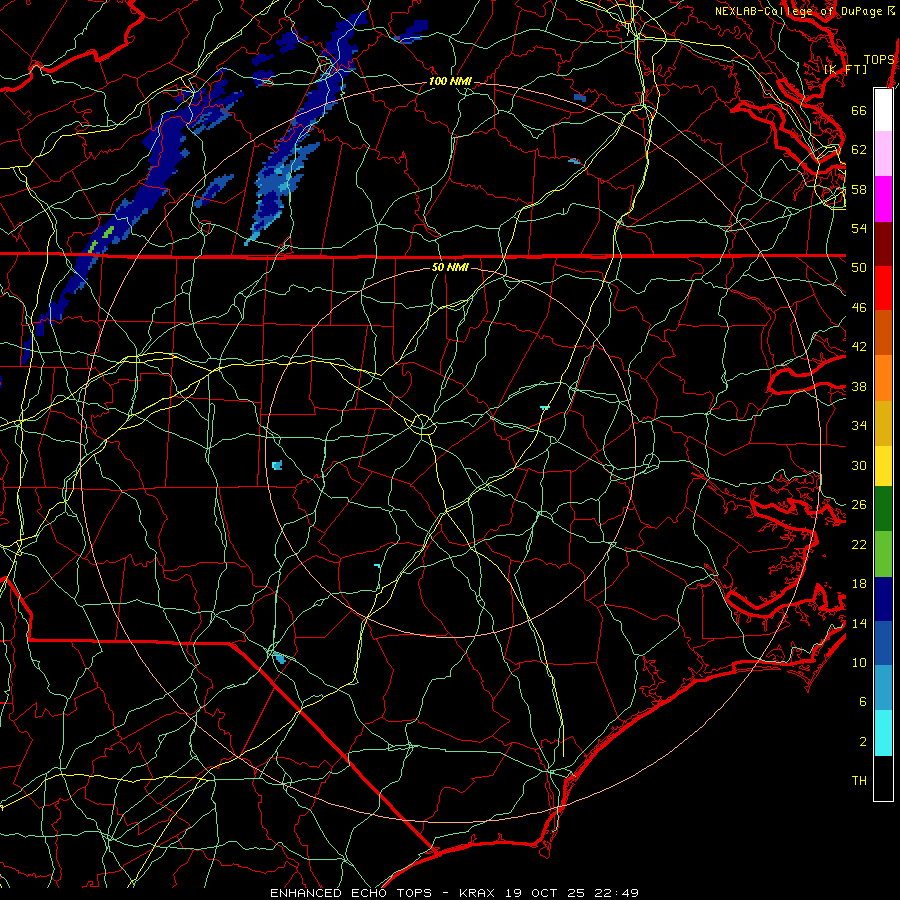900x900 pixels.
Task: Pick the dark orange legend swatch
Action: click(883, 333)
